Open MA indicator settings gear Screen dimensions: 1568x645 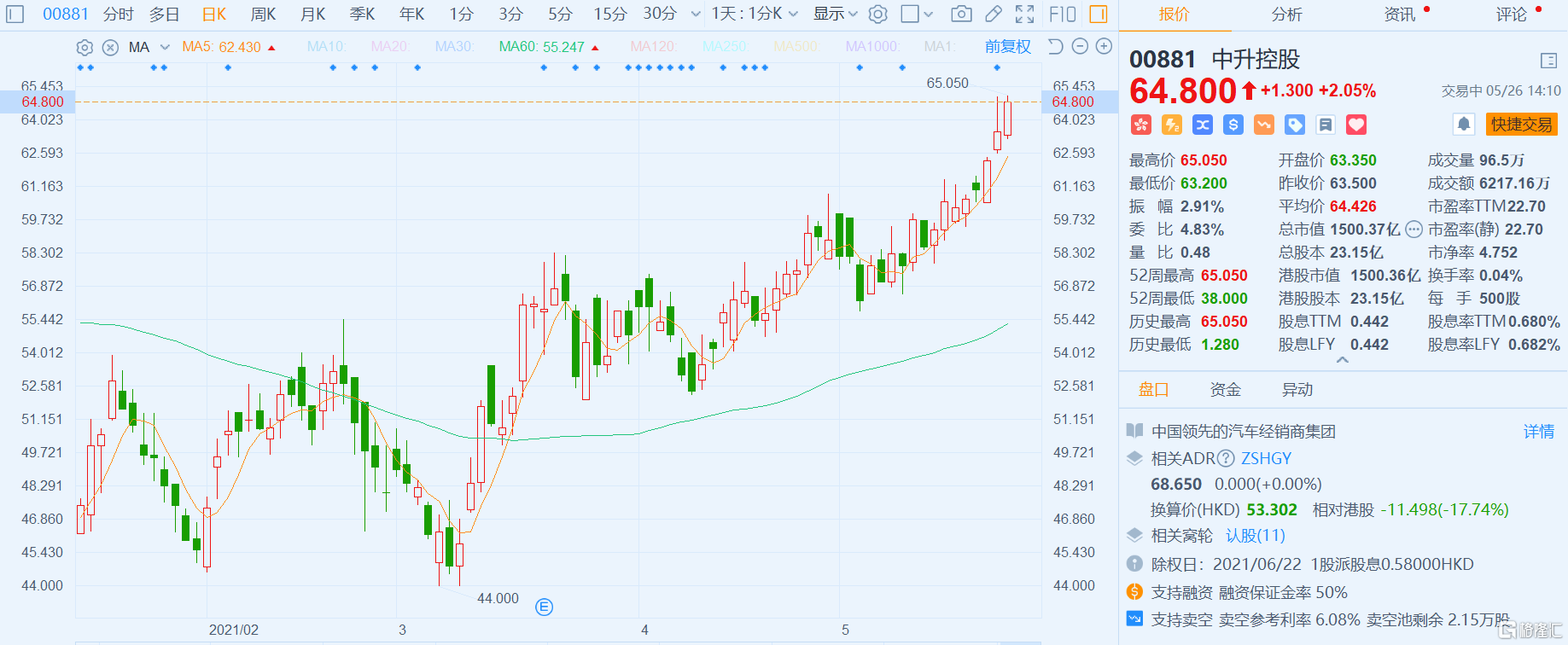tap(85, 47)
